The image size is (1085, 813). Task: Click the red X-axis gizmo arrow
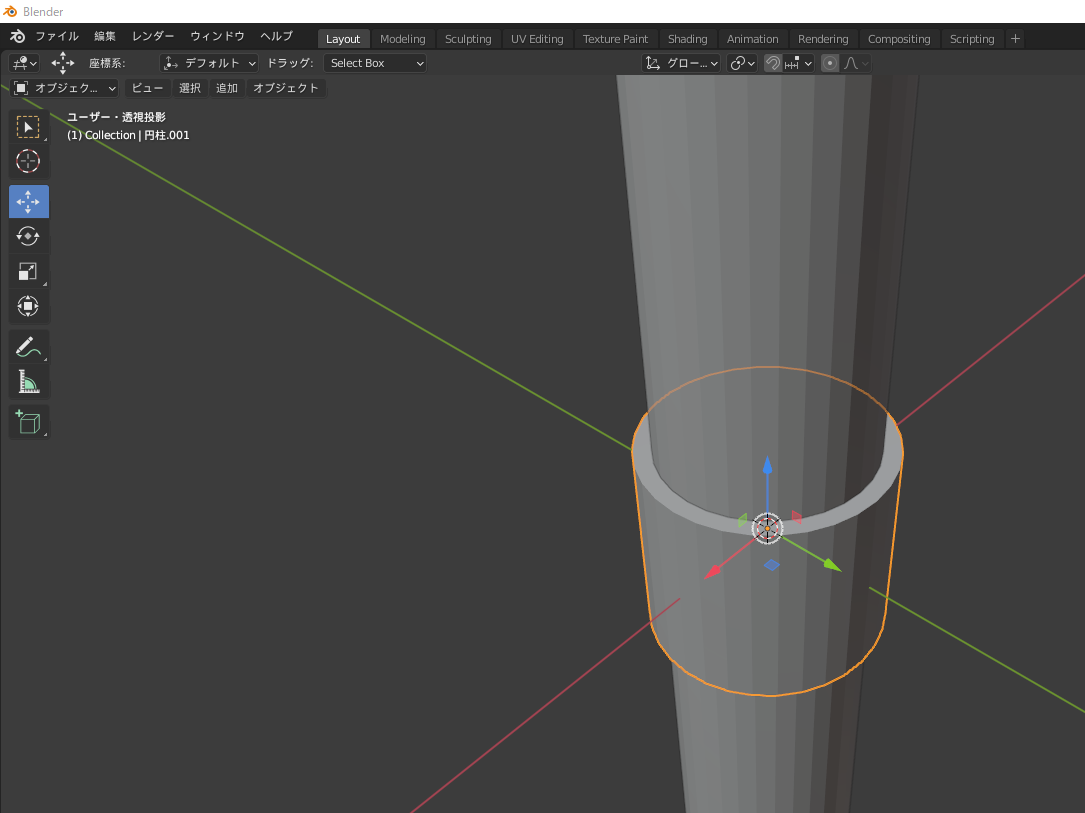coord(713,572)
